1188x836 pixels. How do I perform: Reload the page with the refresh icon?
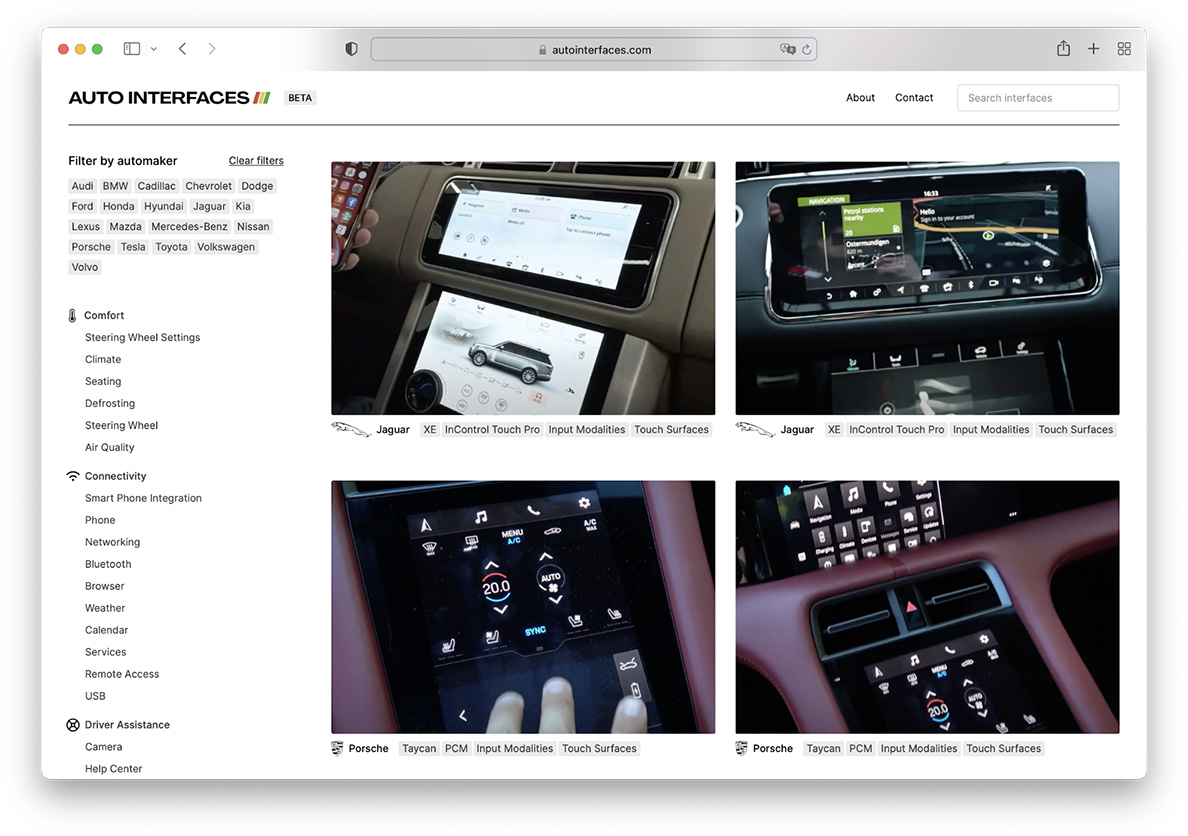click(x=807, y=49)
